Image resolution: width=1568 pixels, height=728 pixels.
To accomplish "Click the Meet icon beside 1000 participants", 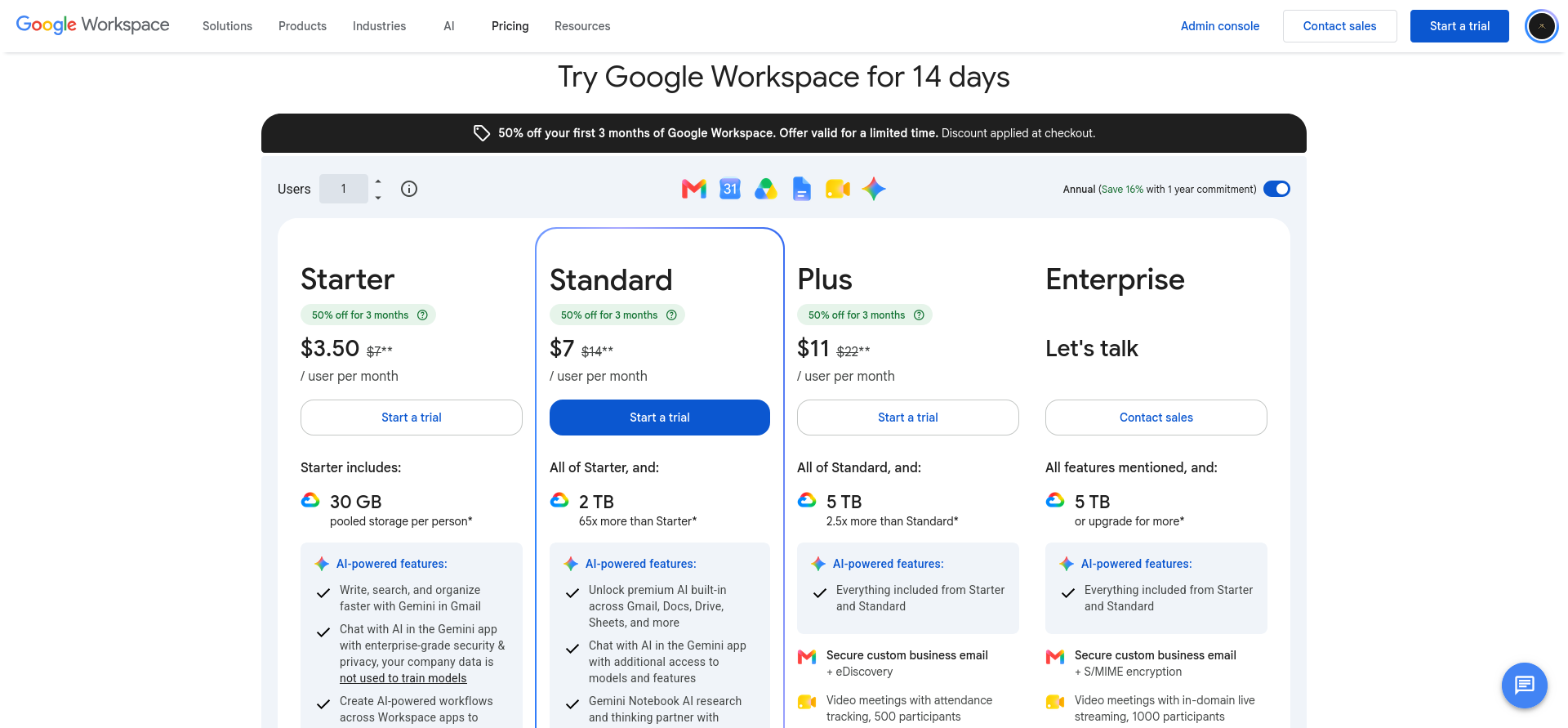I will (x=1055, y=701).
